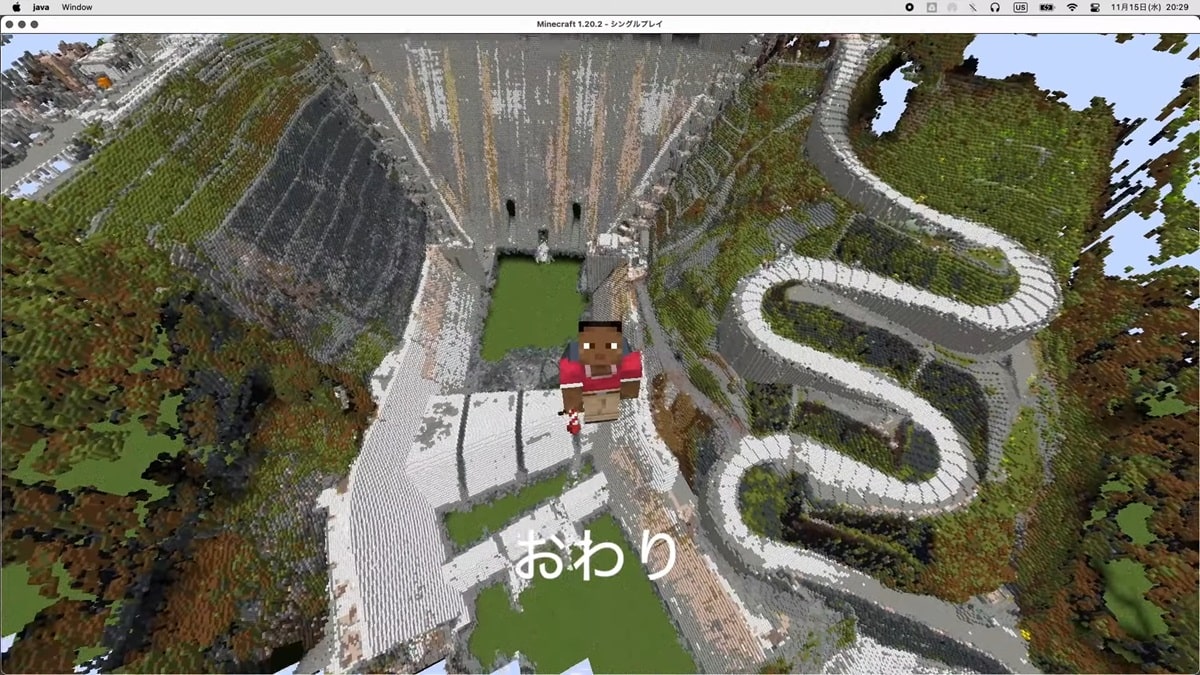The height and width of the screenshot is (675, 1200).
Task: Open the headphones audio menu icon
Action: 995,7
